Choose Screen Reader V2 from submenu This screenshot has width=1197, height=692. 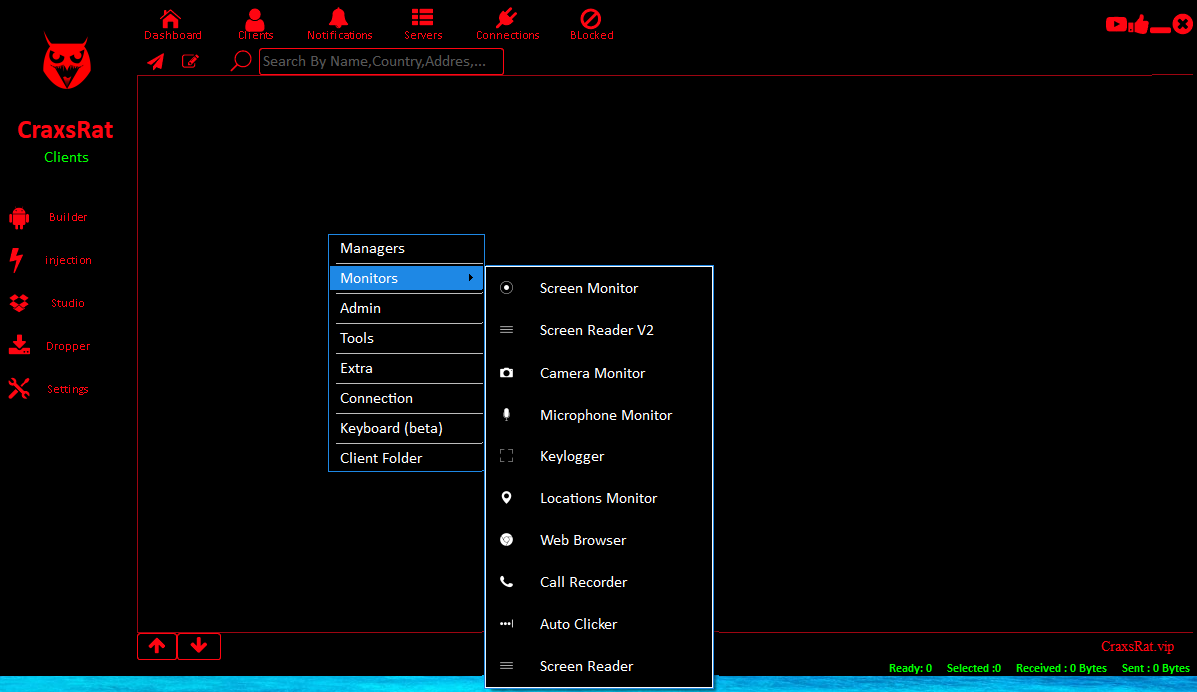point(599,330)
